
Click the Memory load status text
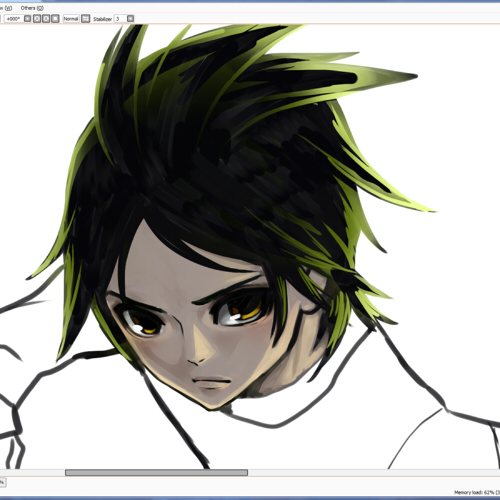coord(477,492)
